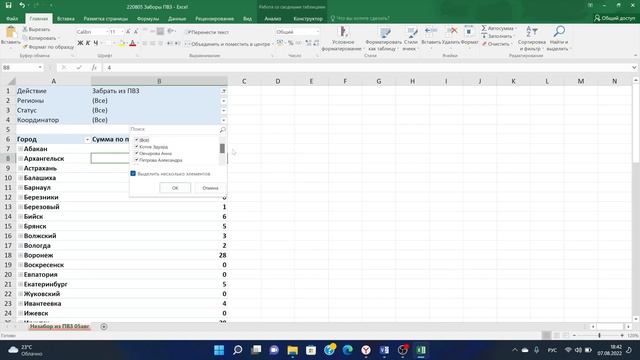Toggle italic formatting (К)
Screen dimensions: 640x360
88,43
